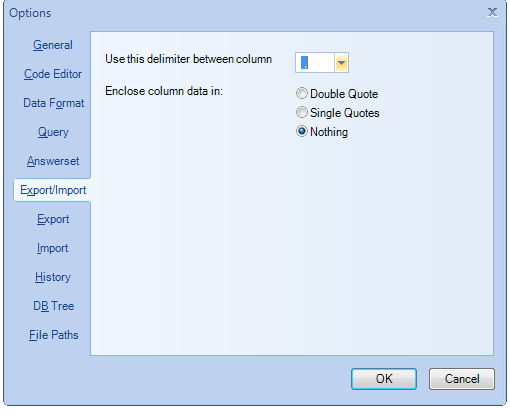Switch to the Code Editor tab
Screen dimensions: 510x414
pos(53,74)
